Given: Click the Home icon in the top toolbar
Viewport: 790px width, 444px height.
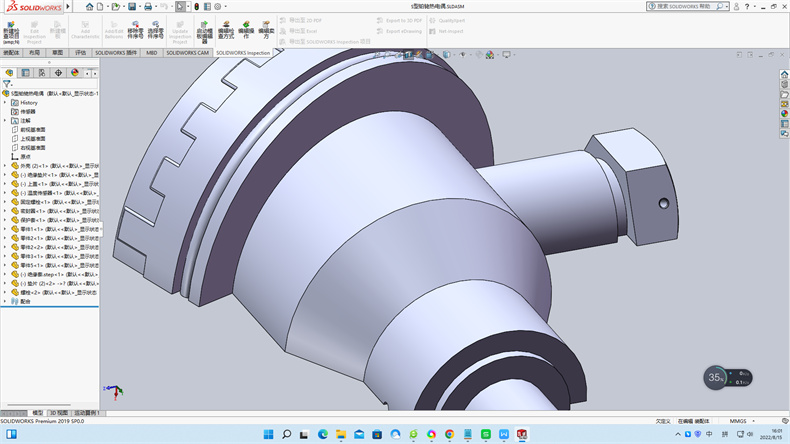Looking at the screenshot, I should pyautogui.click(x=88, y=6).
